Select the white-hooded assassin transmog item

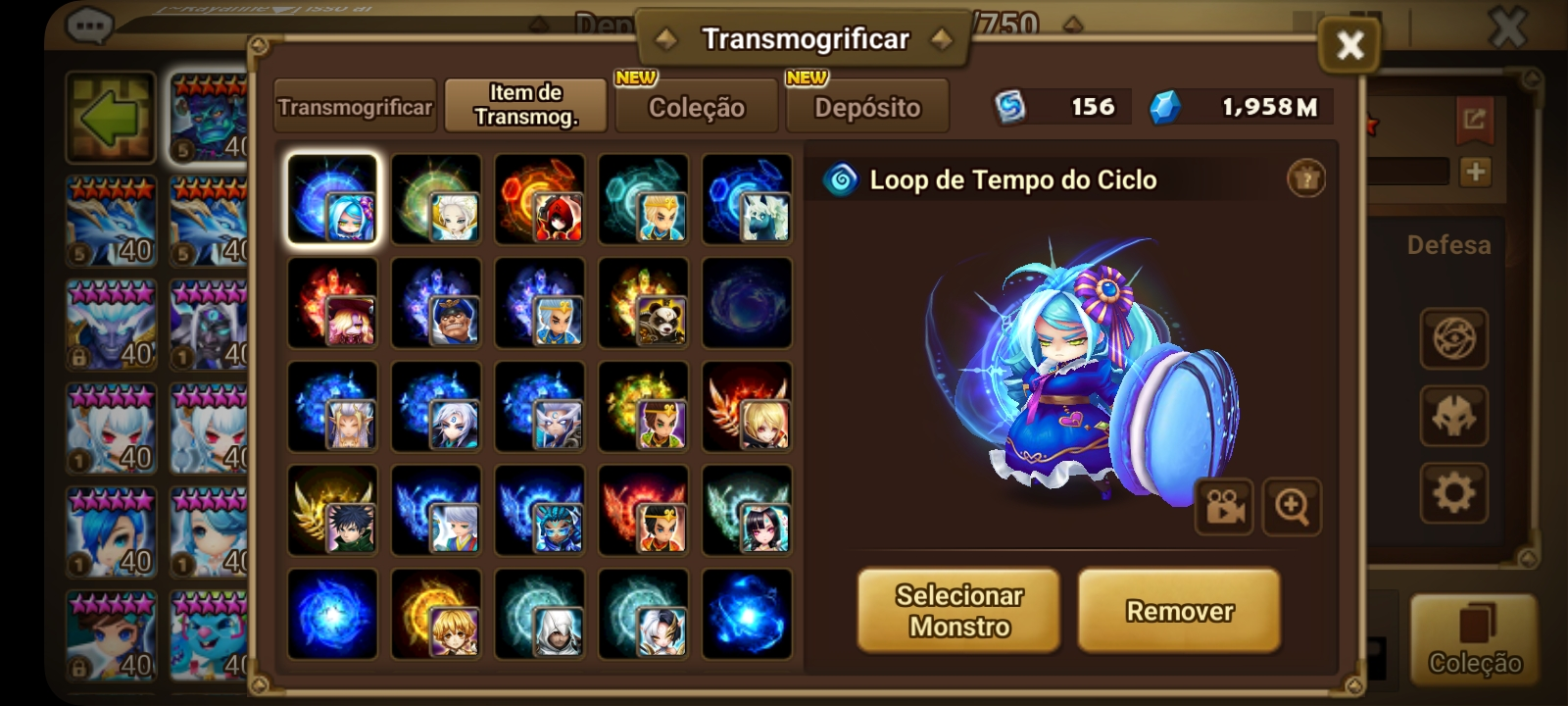point(539,615)
